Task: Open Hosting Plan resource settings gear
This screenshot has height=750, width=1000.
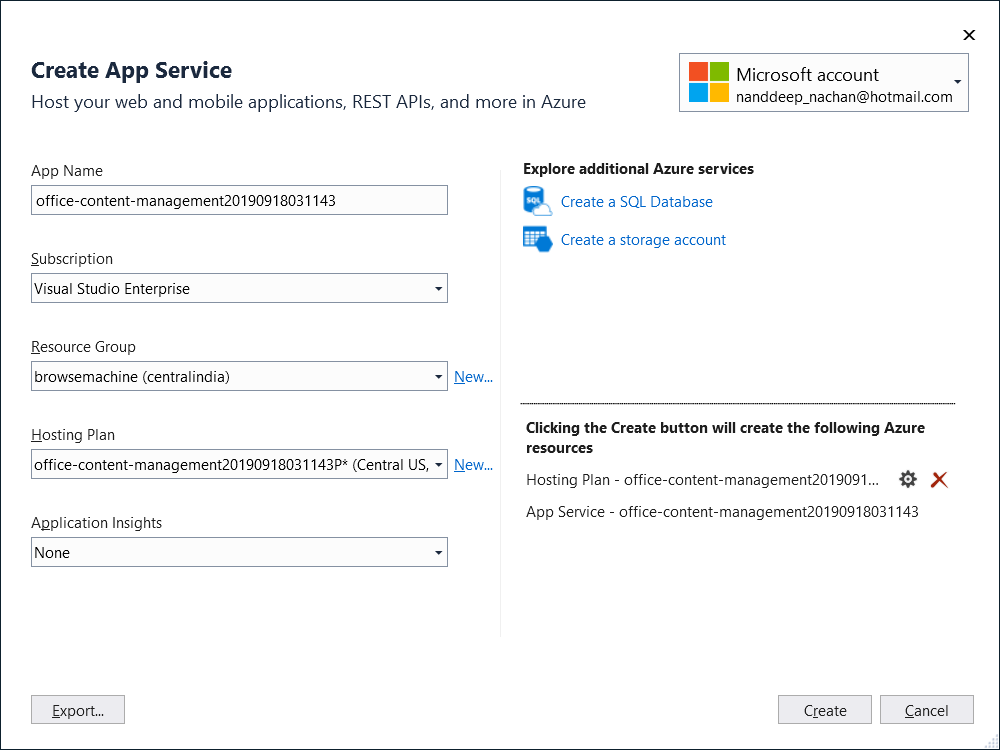Action: [907, 480]
